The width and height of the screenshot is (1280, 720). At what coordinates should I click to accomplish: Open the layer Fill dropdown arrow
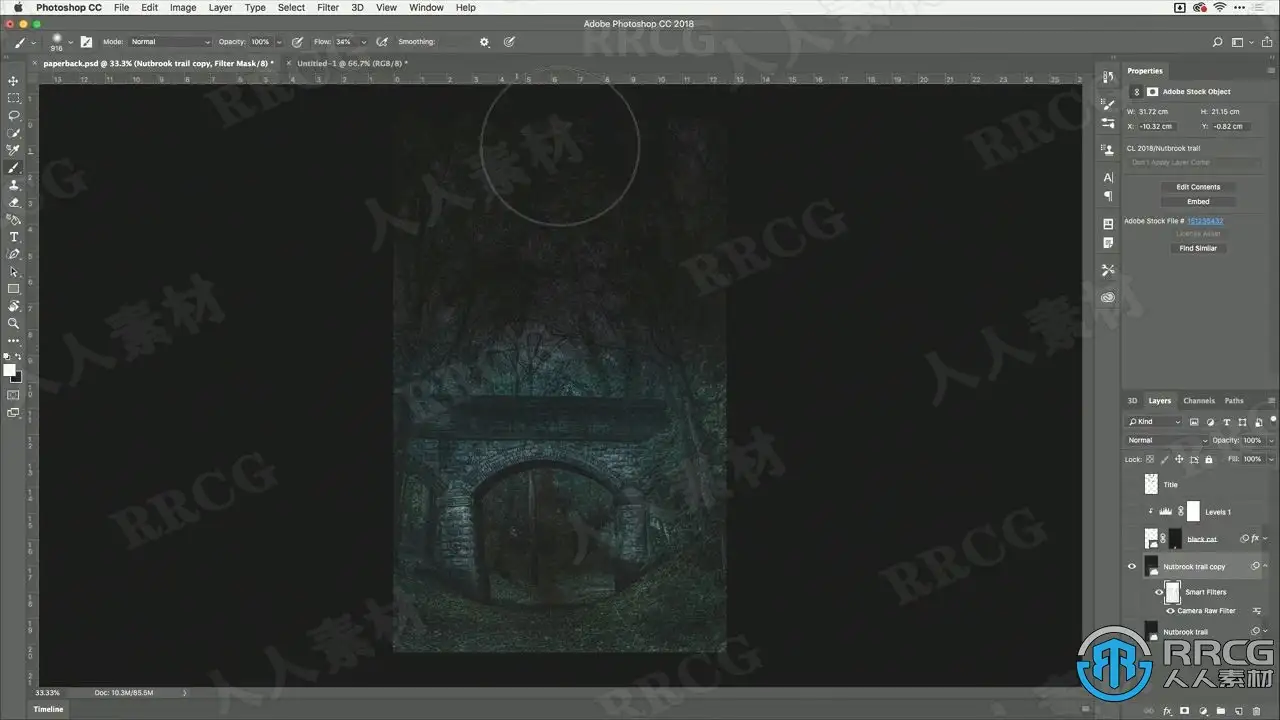(1271, 459)
